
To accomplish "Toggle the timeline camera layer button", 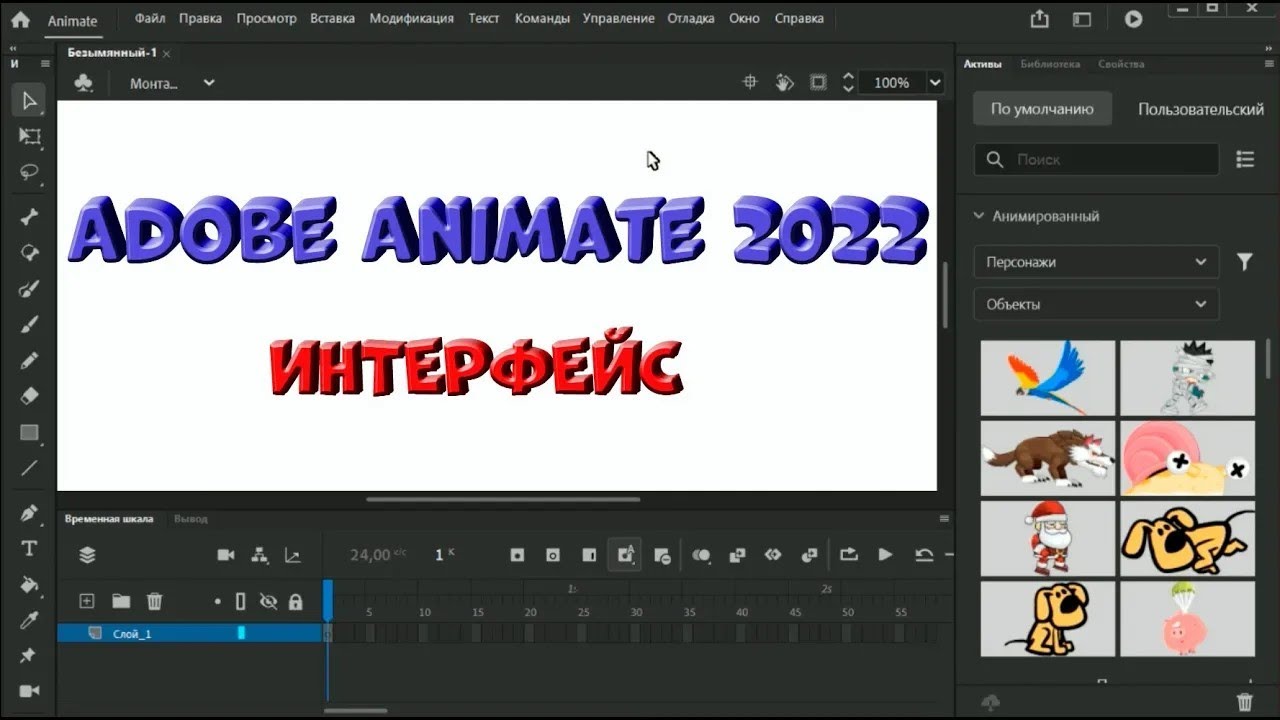I will point(226,554).
